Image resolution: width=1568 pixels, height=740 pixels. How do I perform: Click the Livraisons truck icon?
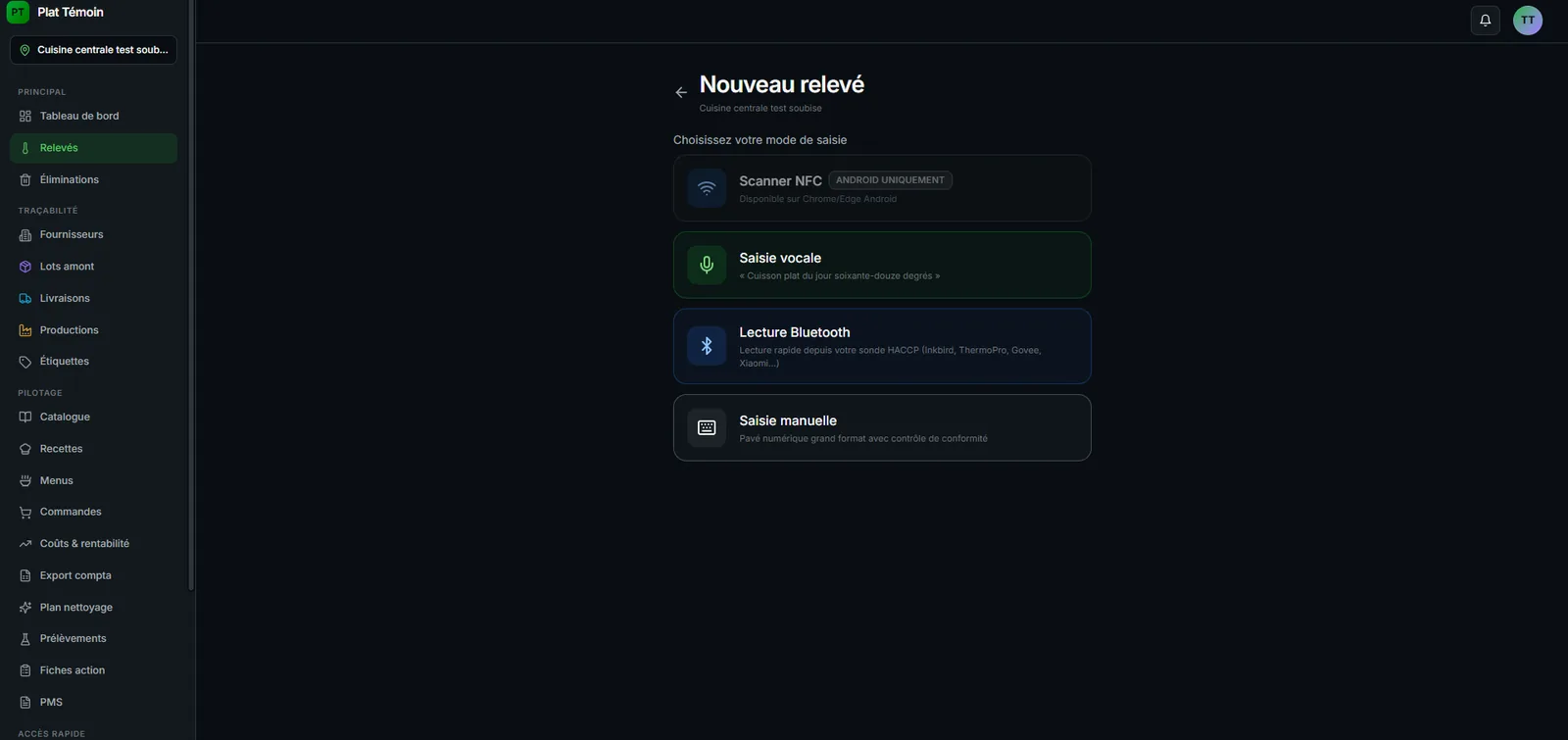pyautogui.click(x=25, y=299)
